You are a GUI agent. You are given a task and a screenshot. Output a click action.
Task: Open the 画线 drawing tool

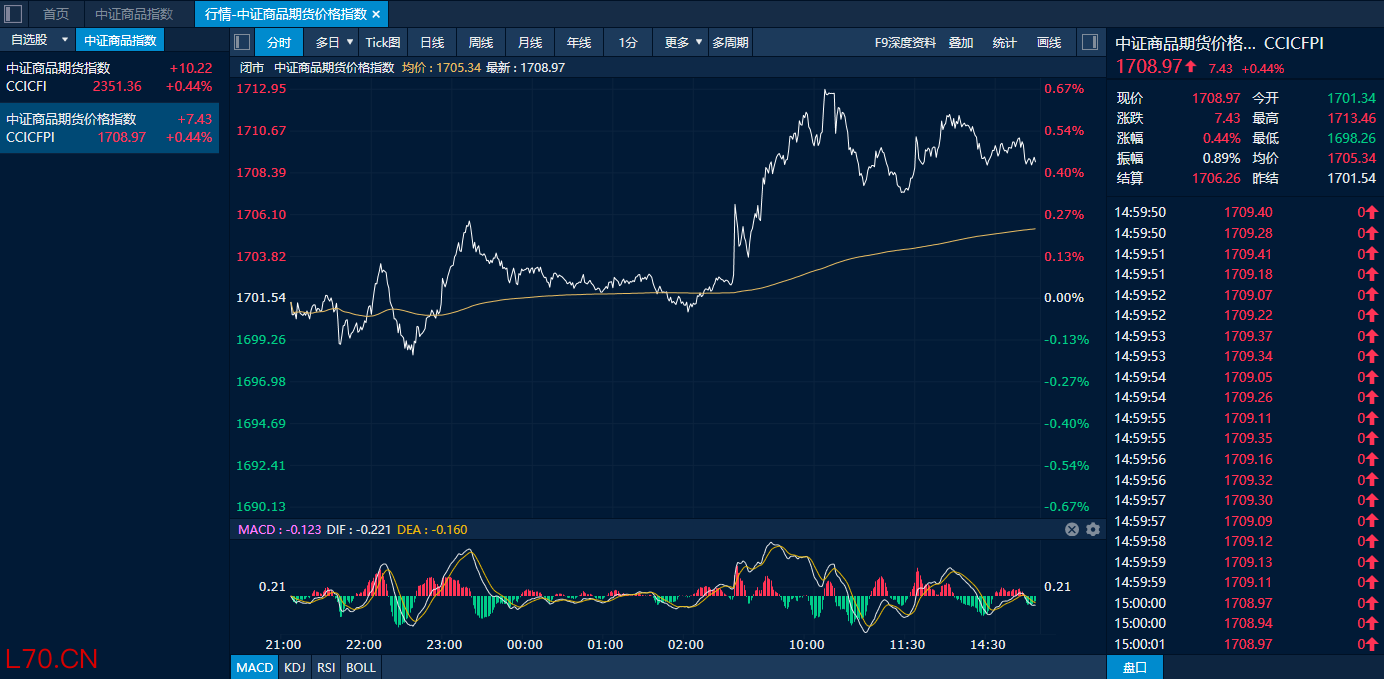[1049, 42]
